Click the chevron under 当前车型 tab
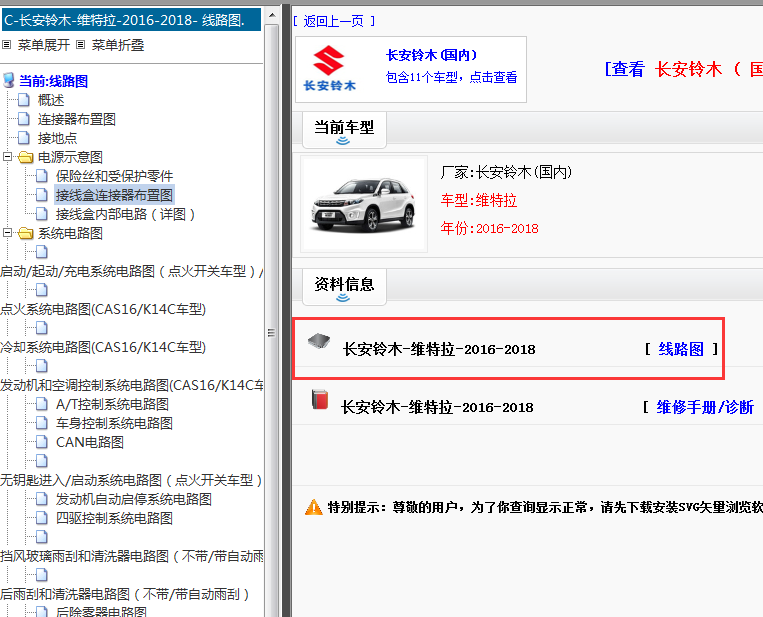 point(343,141)
